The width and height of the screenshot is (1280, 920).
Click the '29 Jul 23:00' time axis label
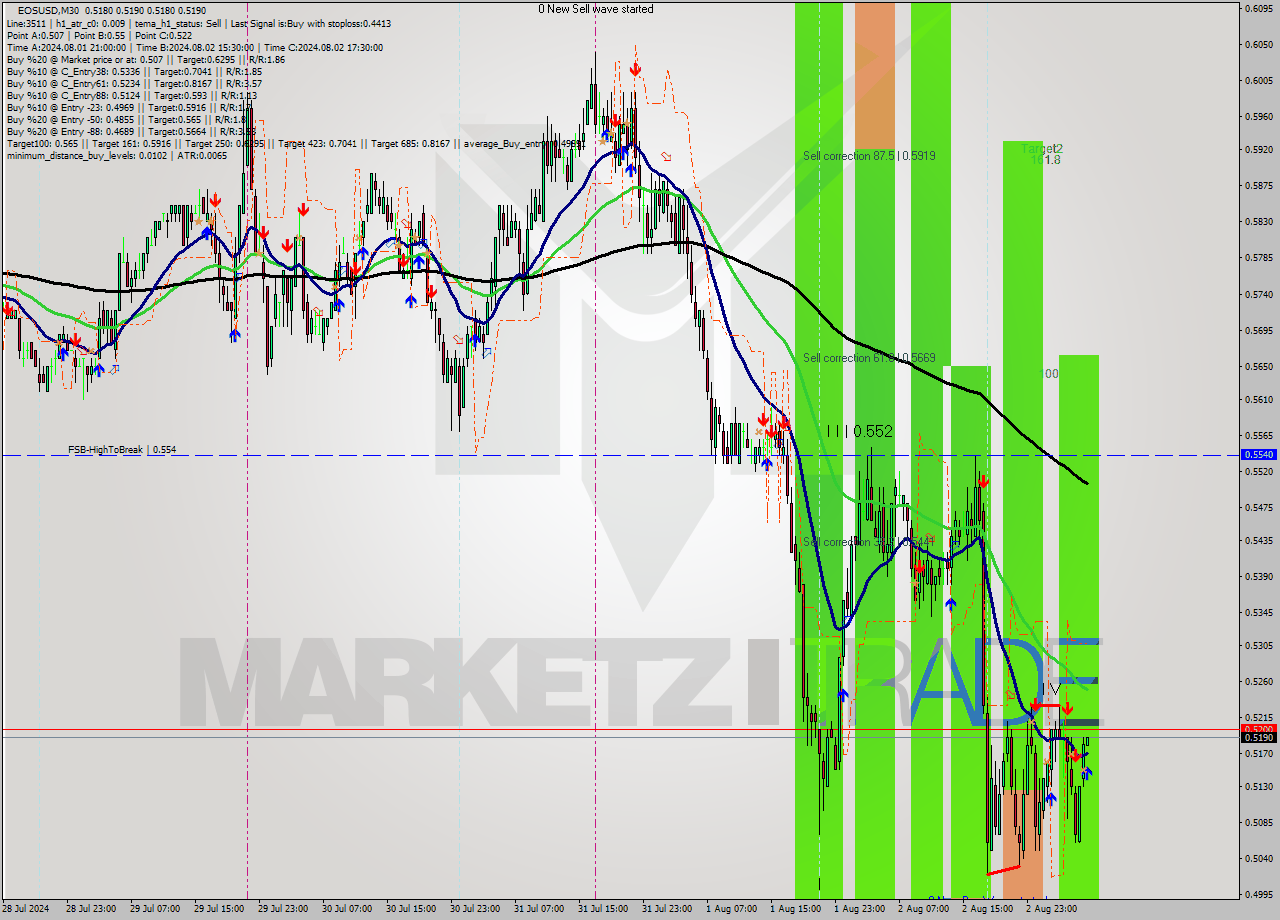click(x=285, y=909)
